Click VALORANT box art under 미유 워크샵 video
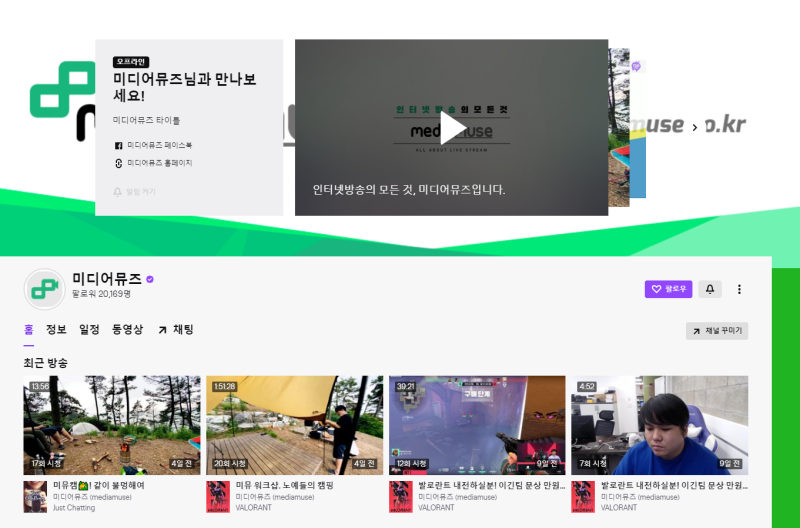Viewport: 800px width, 528px height. click(x=218, y=496)
